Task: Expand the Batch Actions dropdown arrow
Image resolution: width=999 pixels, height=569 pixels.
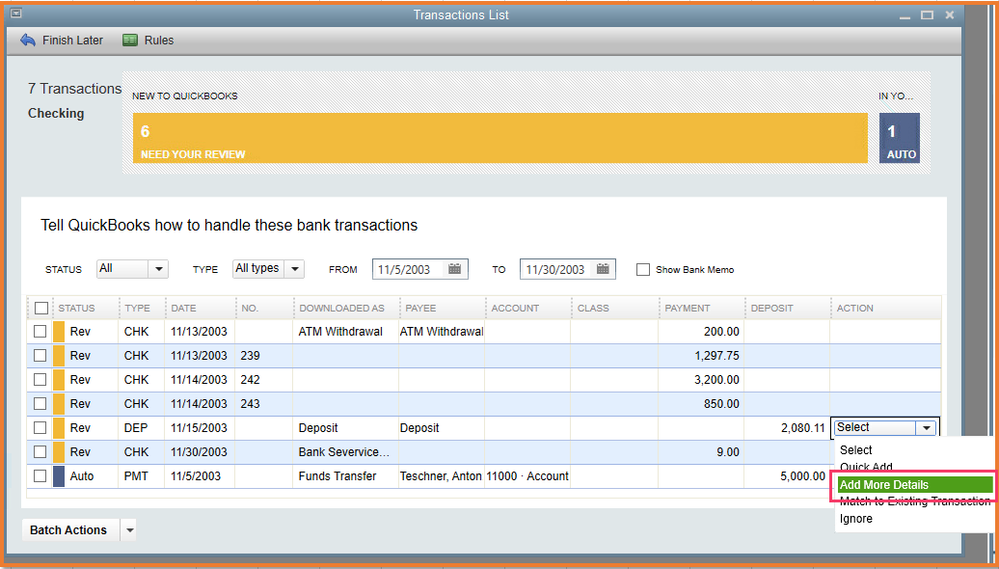Action: (x=129, y=530)
